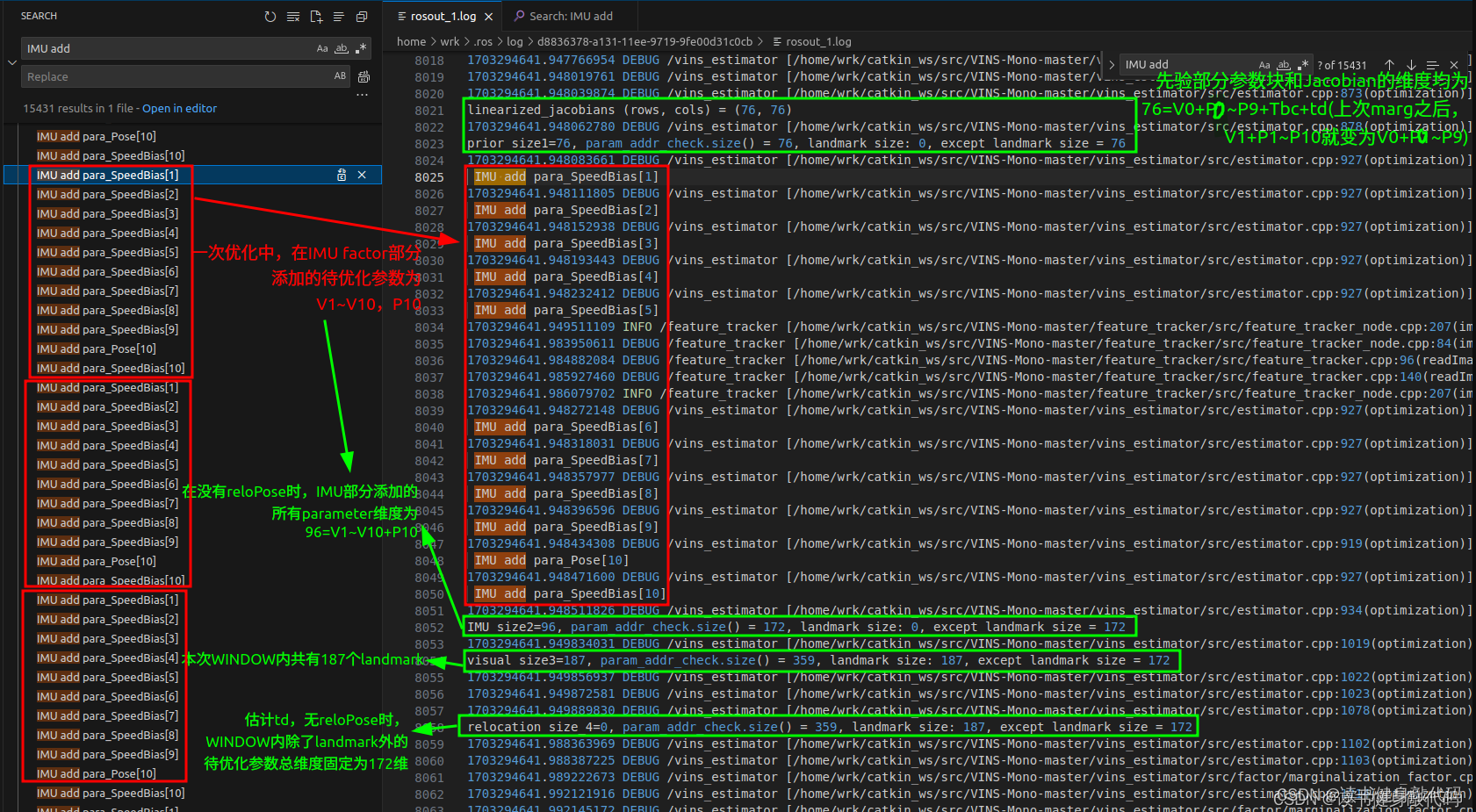Select .ros folder in breadcrumb
Screen dimensions: 1476x812
[x=483, y=42]
